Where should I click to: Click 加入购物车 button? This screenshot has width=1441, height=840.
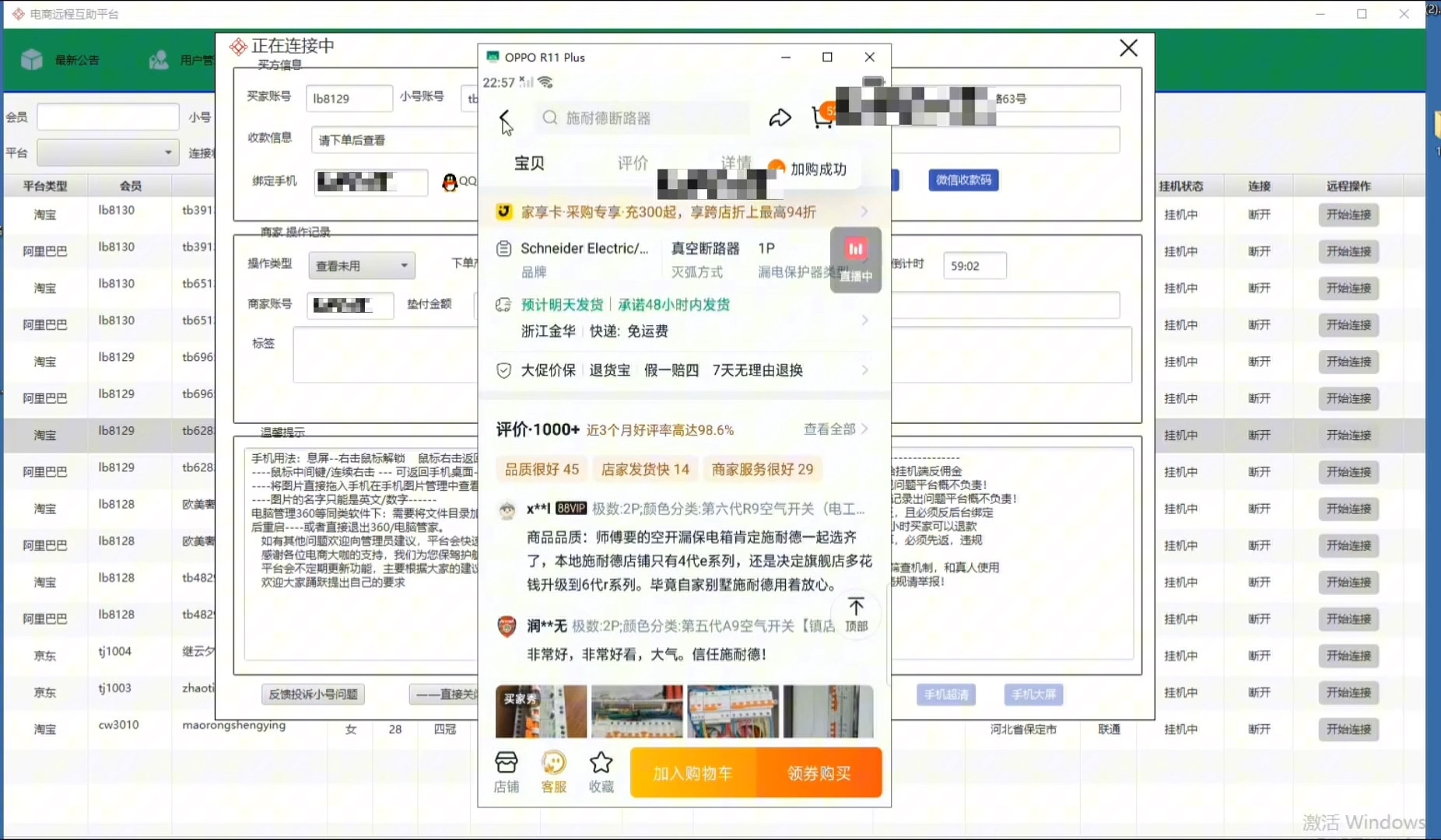click(x=692, y=773)
